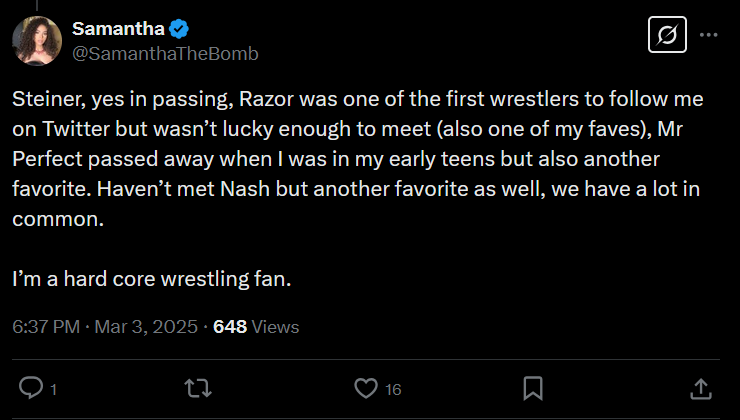Click the reply count 1
This screenshot has width=740, height=420.
(x=53, y=389)
